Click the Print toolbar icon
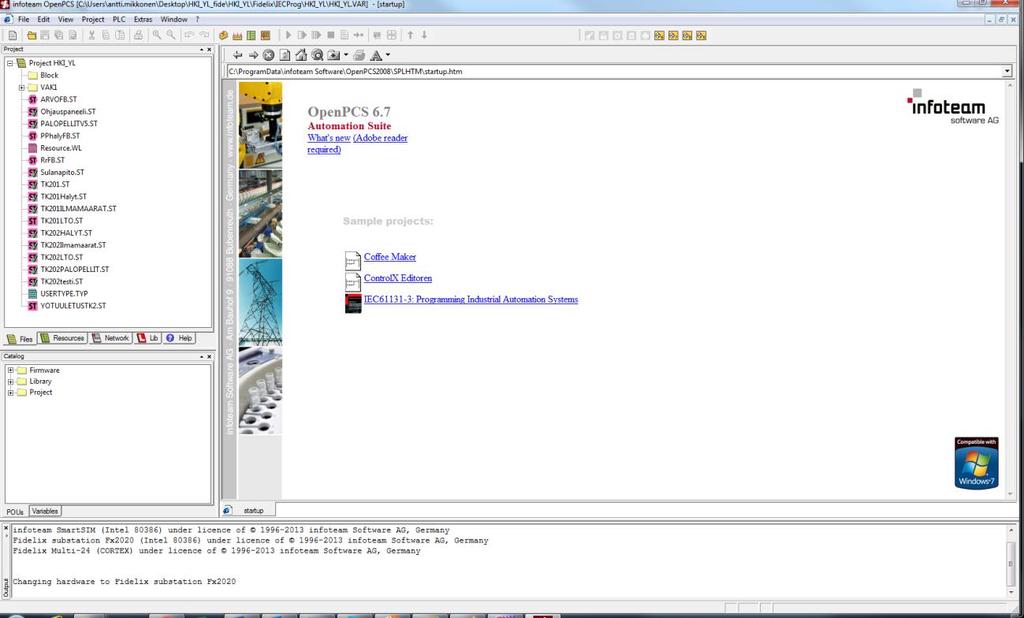 (138, 35)
